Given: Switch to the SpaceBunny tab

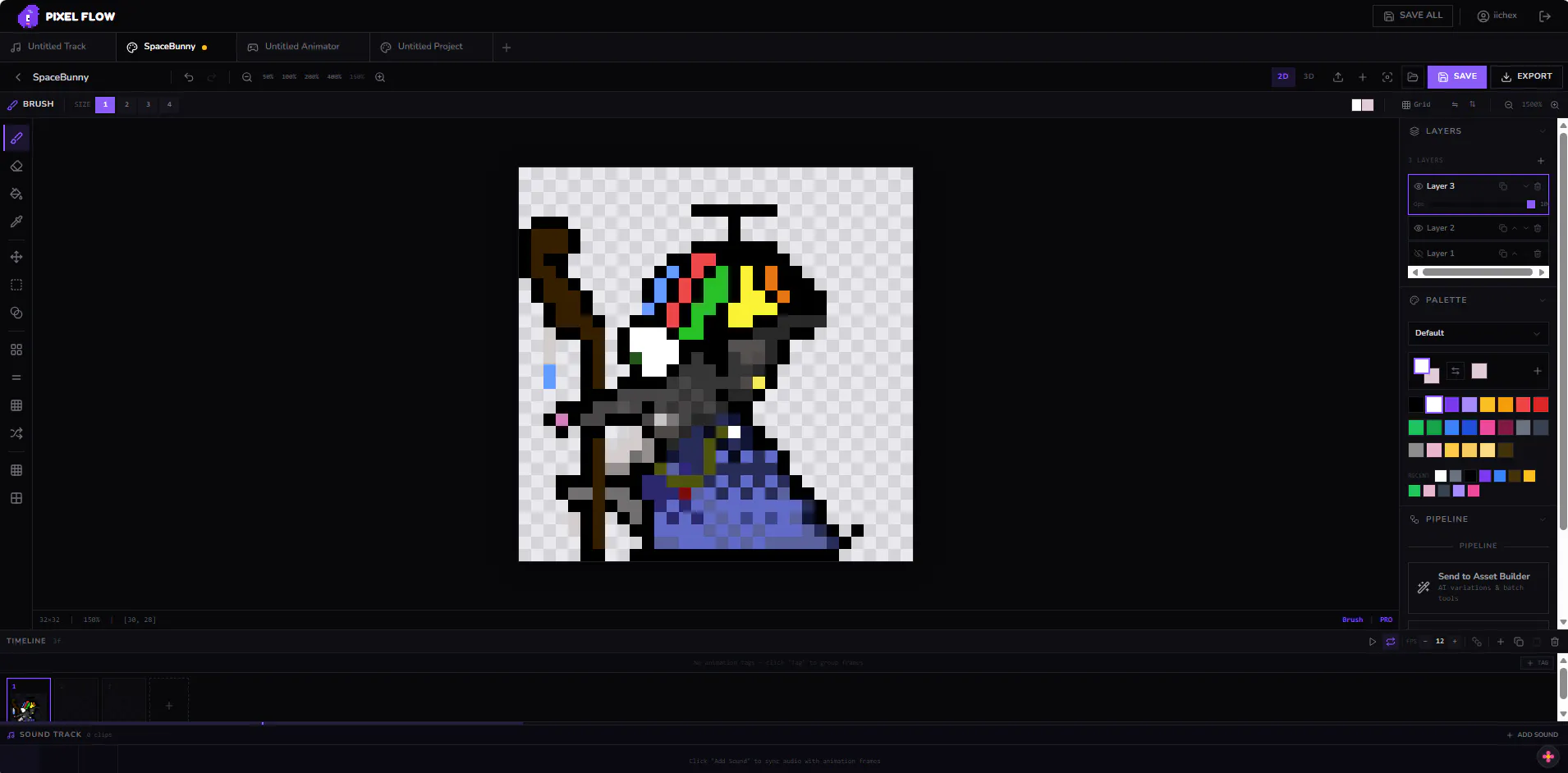Looking at the screenshot, I should (176, 47).
